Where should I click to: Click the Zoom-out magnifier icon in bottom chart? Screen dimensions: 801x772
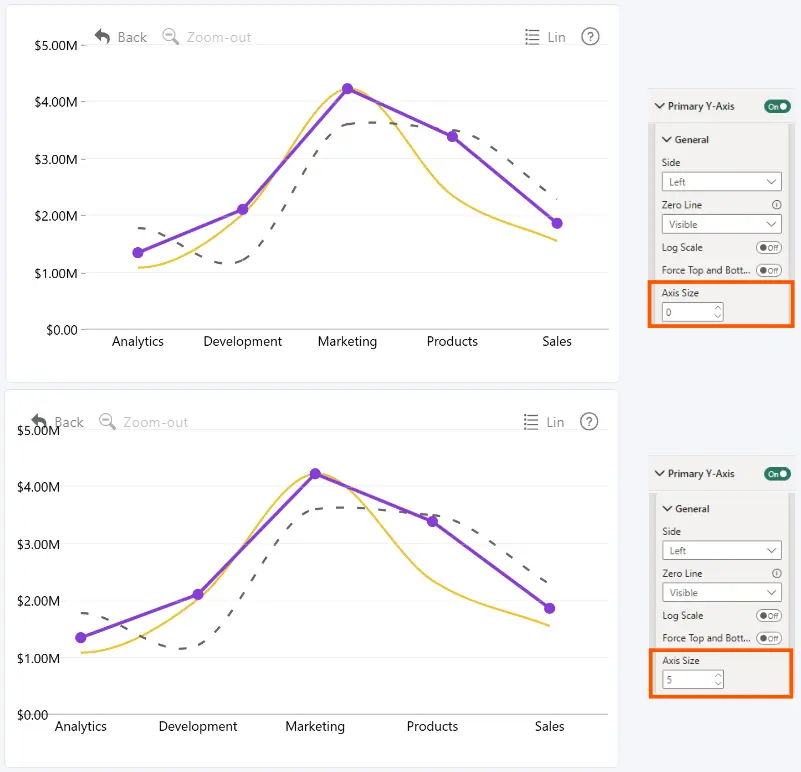pyautogui.click(x=107, y=422)
